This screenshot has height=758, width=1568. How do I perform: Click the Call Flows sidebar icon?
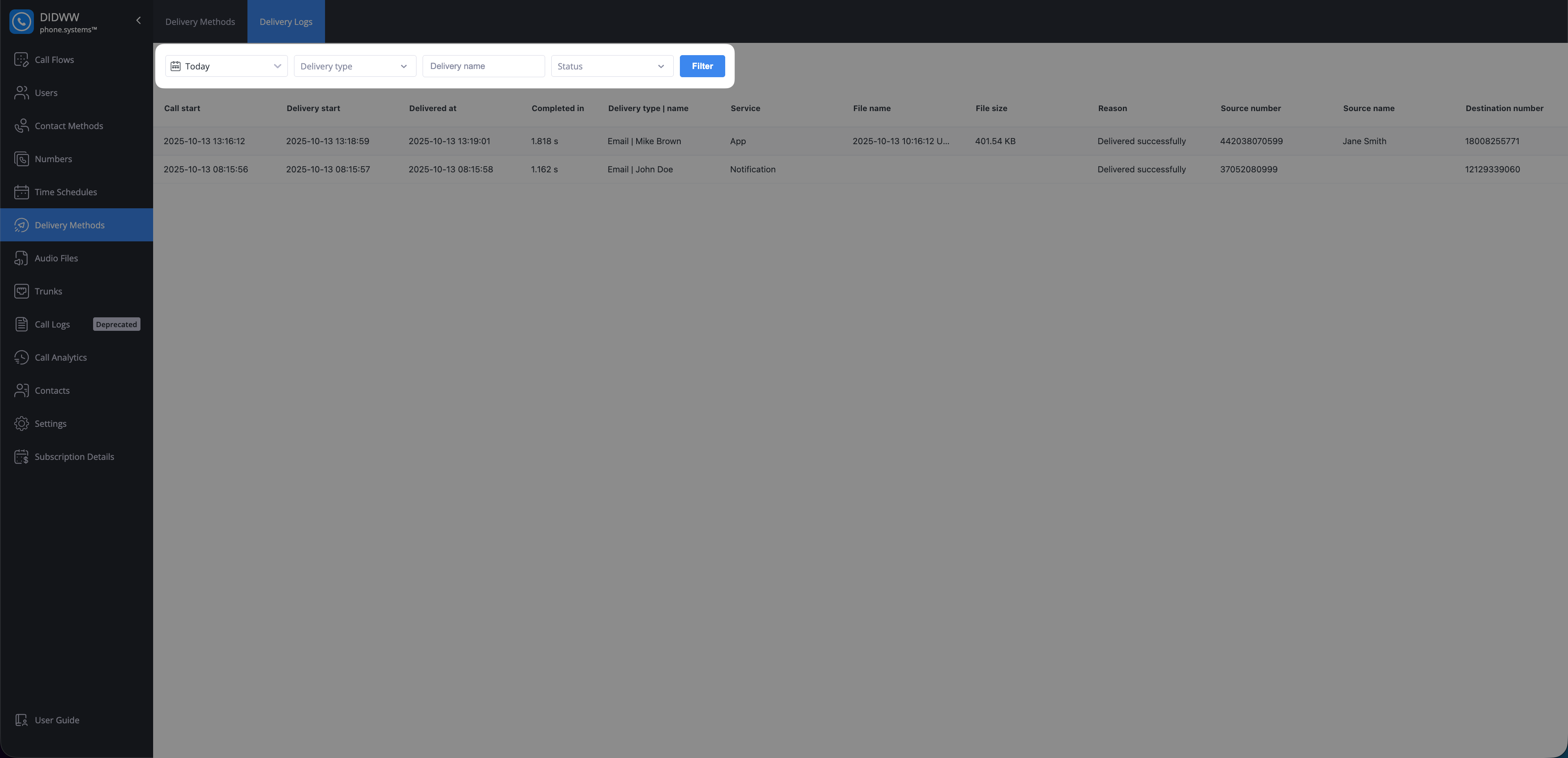point(21,60)
